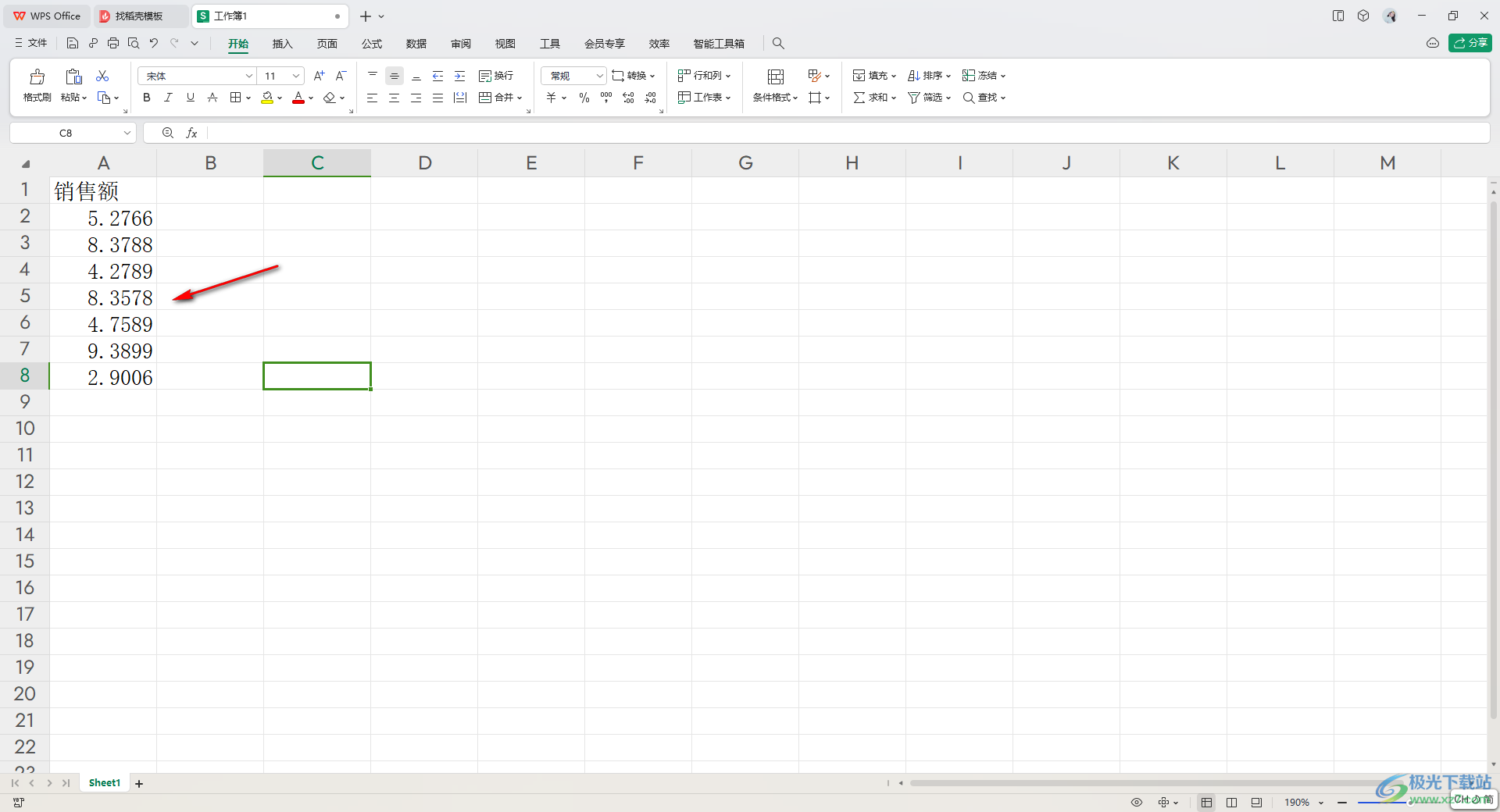Click the Cut scissors icon
This screenshot has height=812, width=1500.
[102, 76]
